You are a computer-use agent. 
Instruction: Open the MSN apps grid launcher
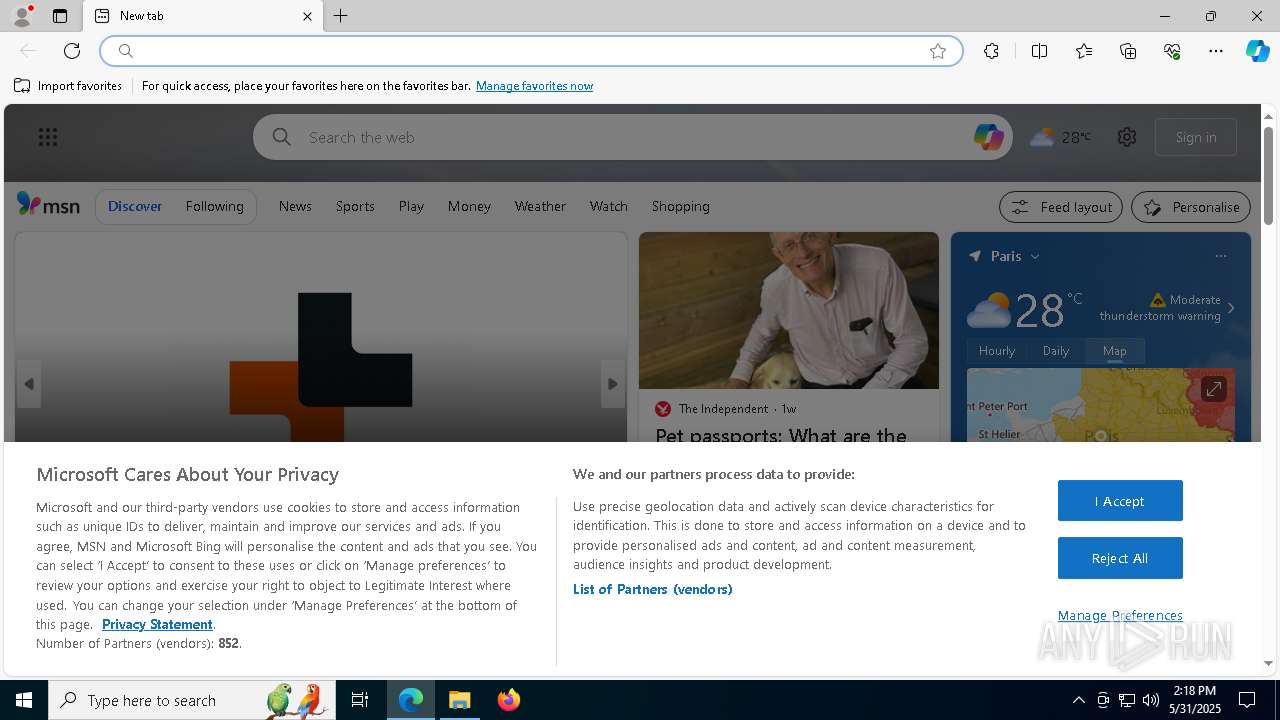coord(48,137)
